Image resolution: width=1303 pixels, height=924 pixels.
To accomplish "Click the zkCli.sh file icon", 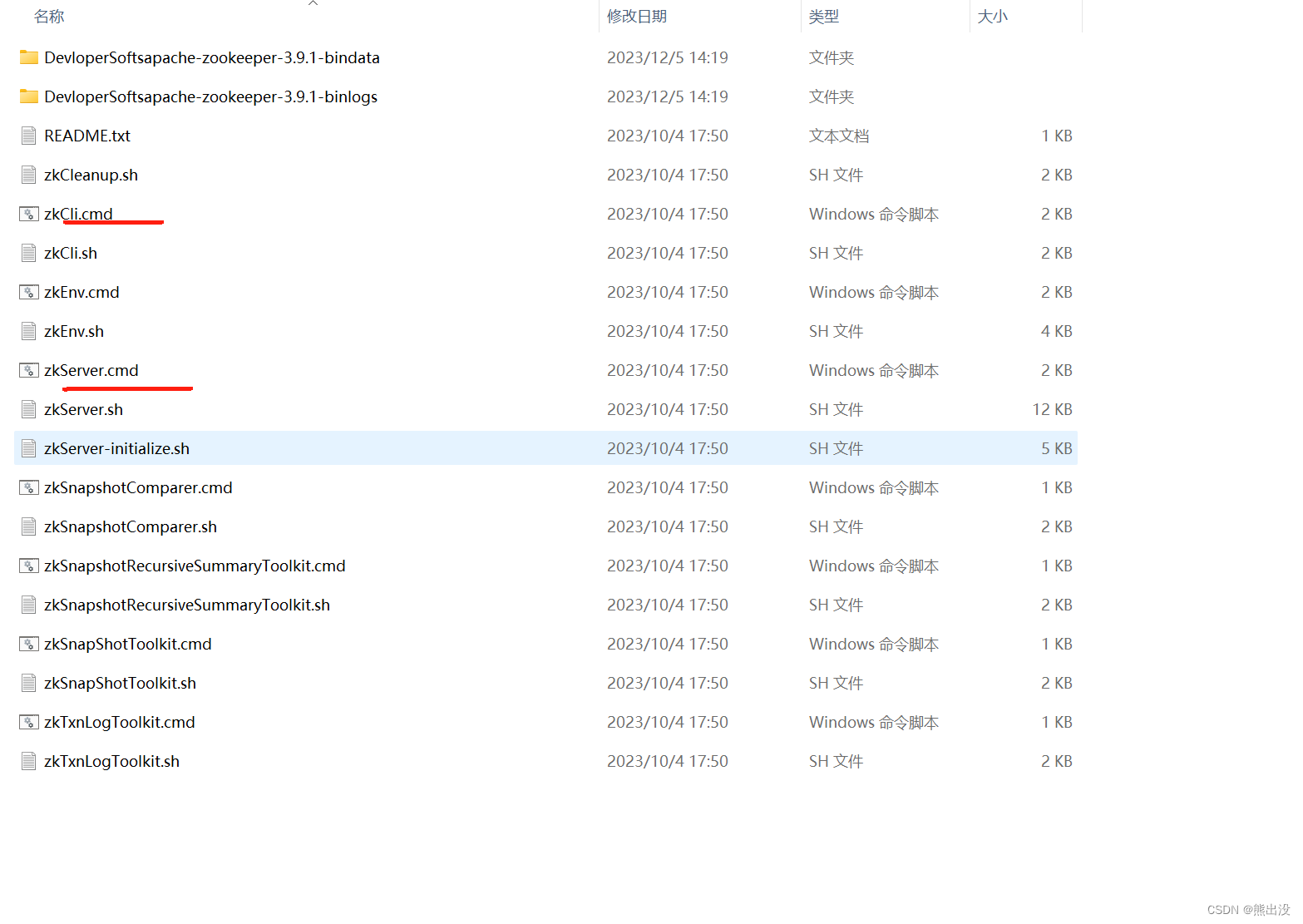I will [29, 253].
